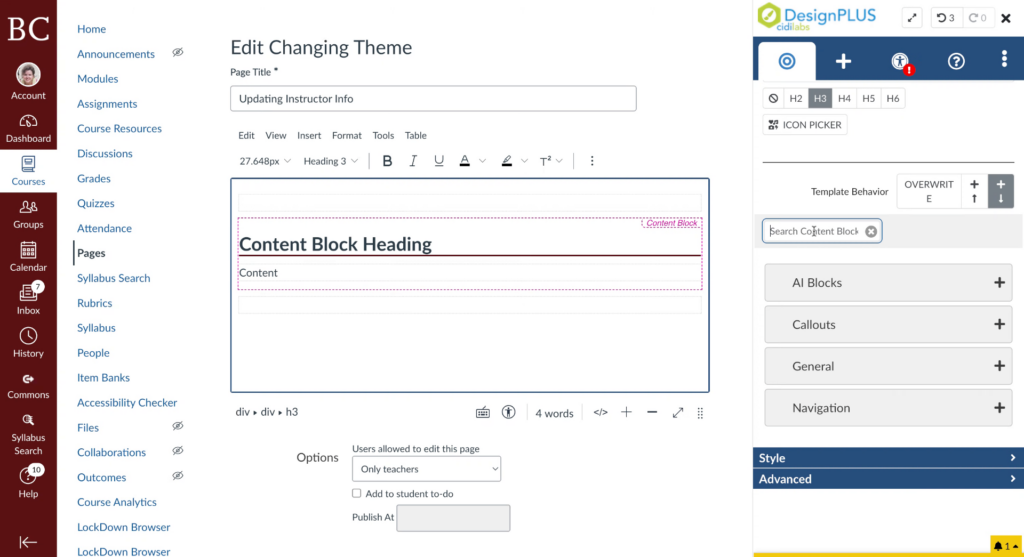Open the Tools menu

coord(383,135)
